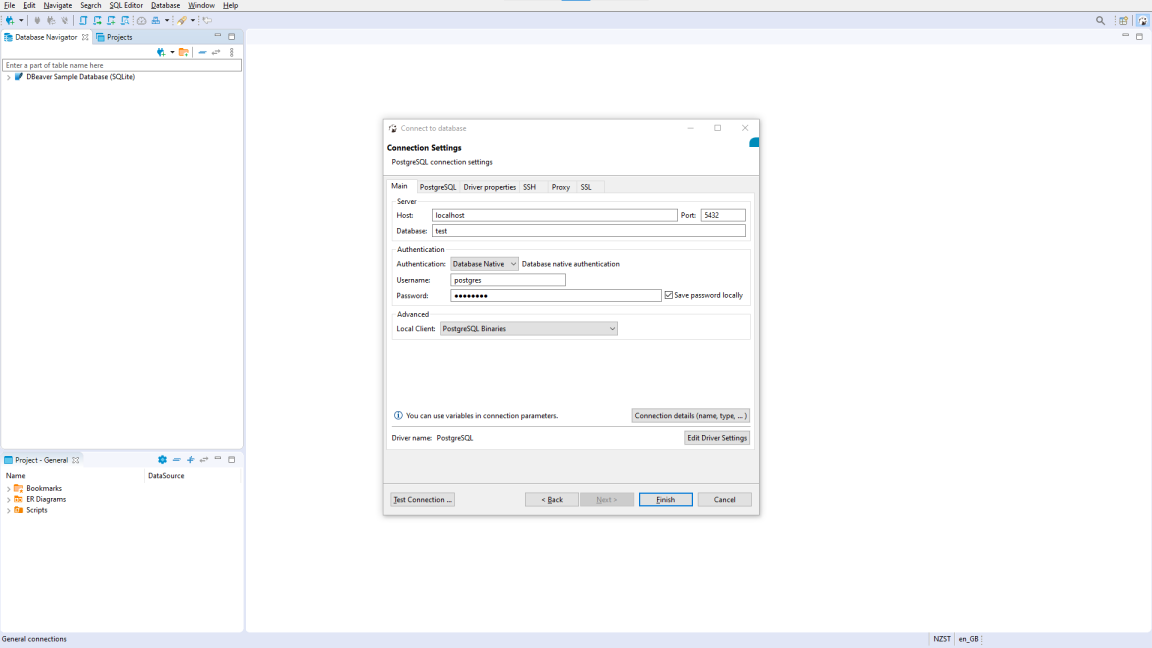Toggle link with editor in Project panel
Viewport: 1152px width, 648px height.
pos(204,460)
